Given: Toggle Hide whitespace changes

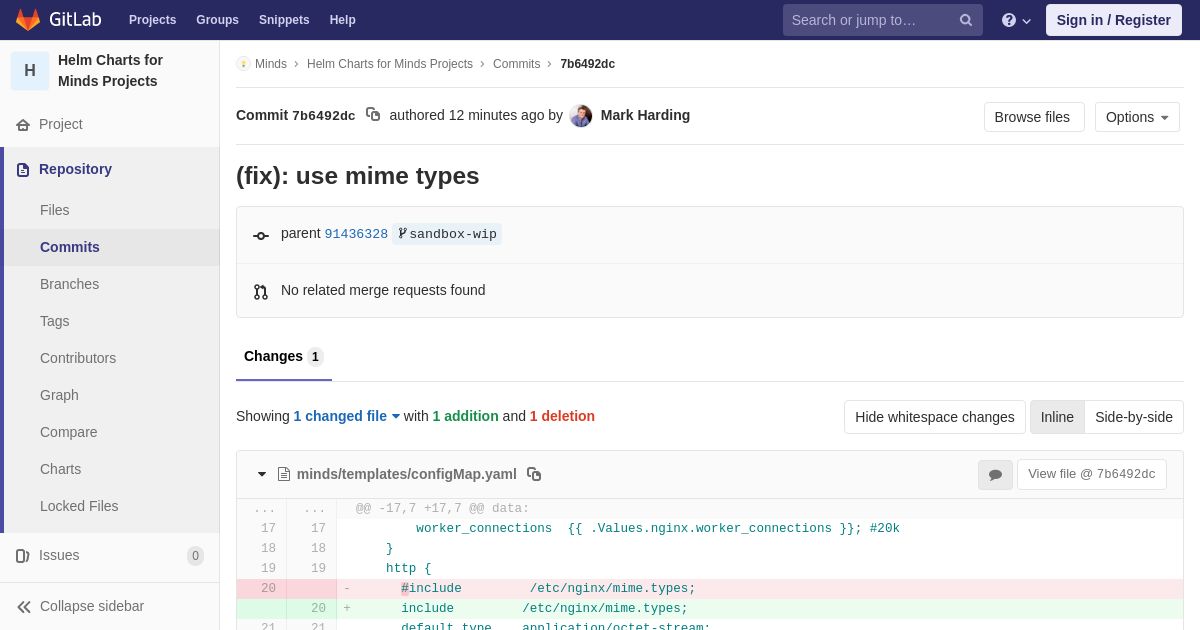Looking at the screenshot, I should pos(934,417).
